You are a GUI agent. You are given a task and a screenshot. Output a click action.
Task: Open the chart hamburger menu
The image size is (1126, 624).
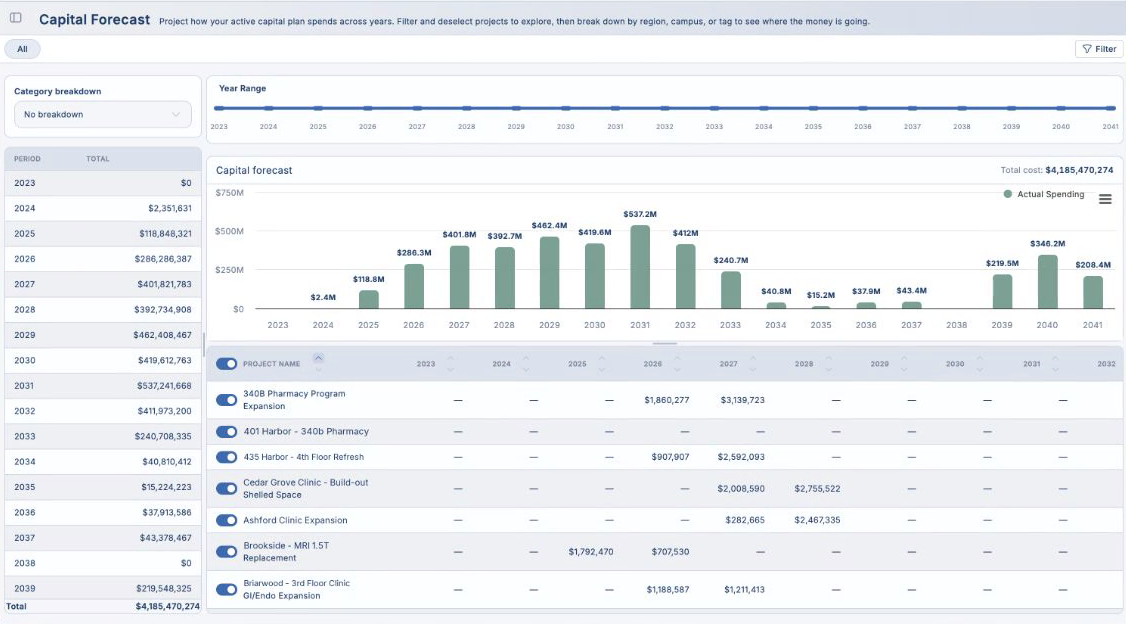click(1105, 199)
